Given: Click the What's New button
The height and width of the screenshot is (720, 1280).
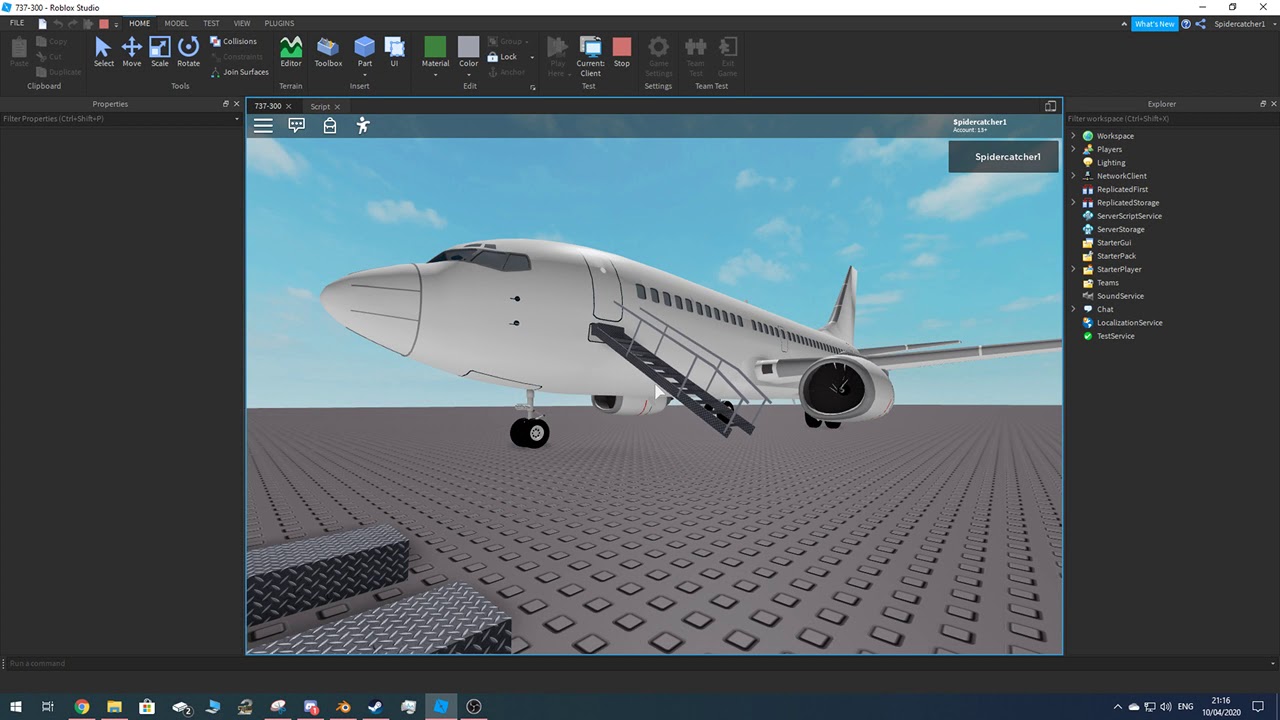Looking at the screenshot, I should 1155,24.
